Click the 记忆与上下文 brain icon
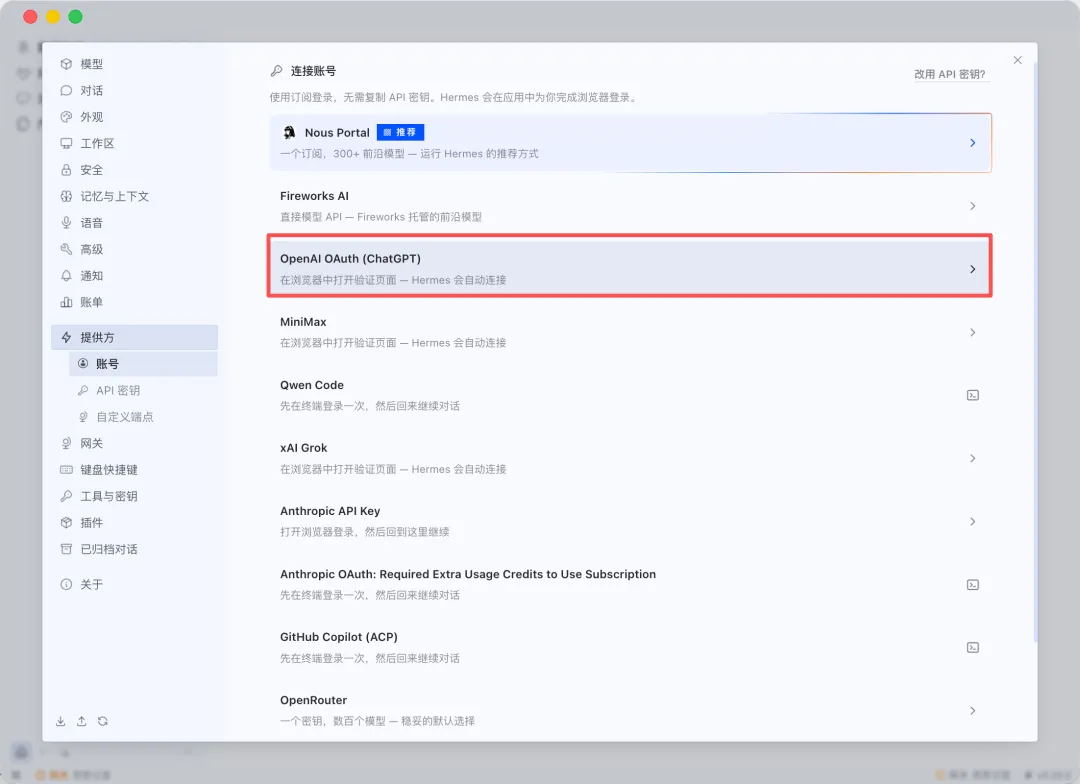Viewport: 1080px width, 784px height. point(66,196)
